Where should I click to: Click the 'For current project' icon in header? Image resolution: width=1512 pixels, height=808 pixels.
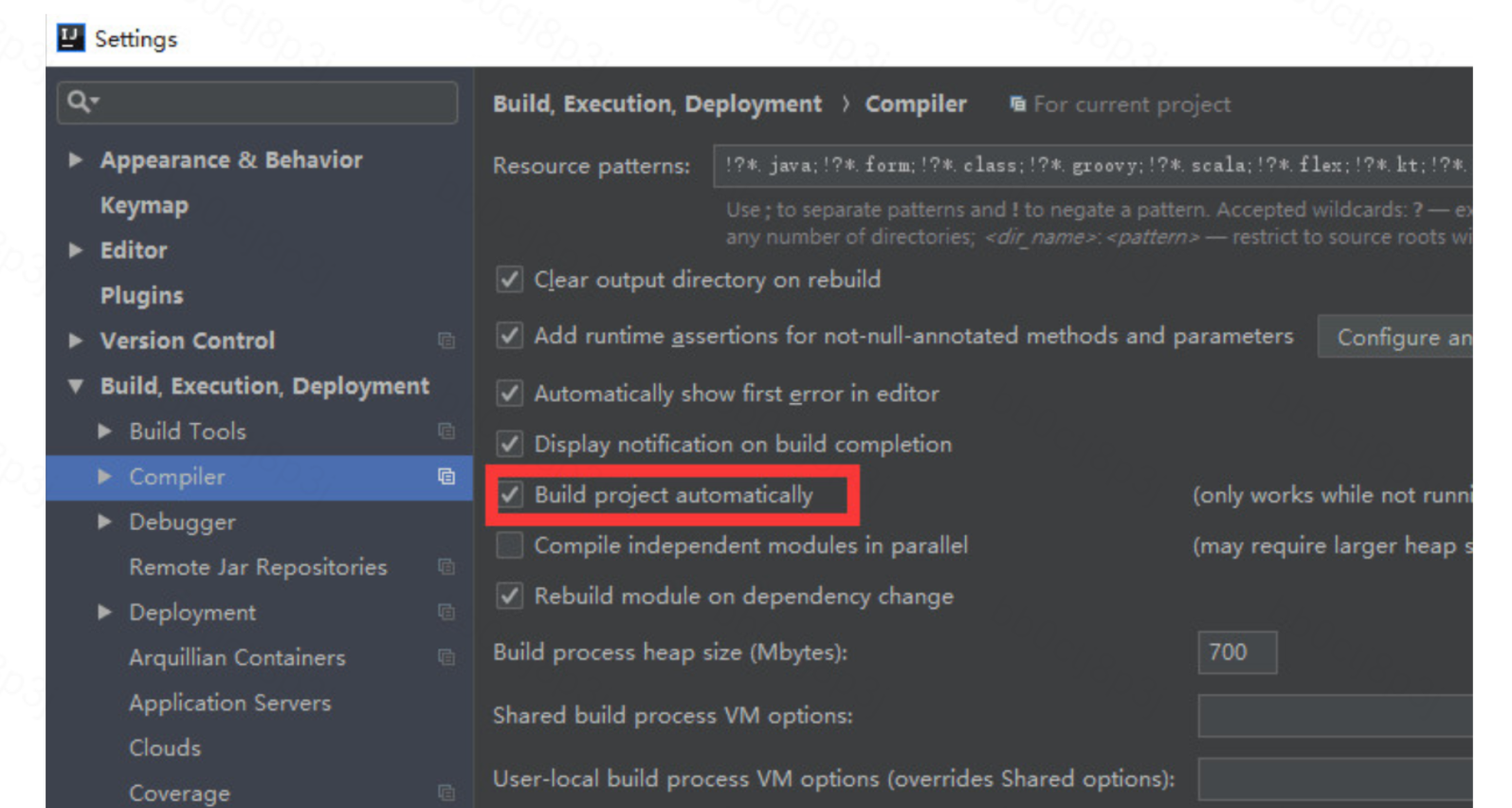(x=1017, y=104)
